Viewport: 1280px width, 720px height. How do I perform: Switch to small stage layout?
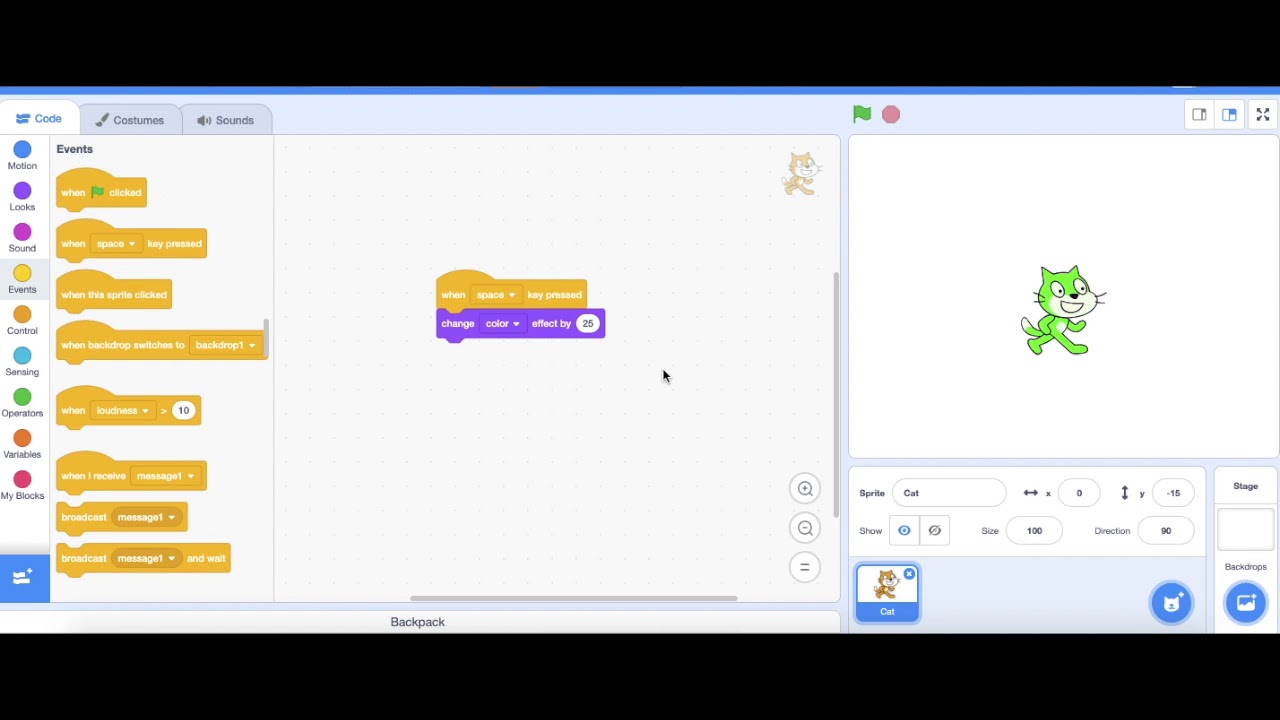(1199, 115)
